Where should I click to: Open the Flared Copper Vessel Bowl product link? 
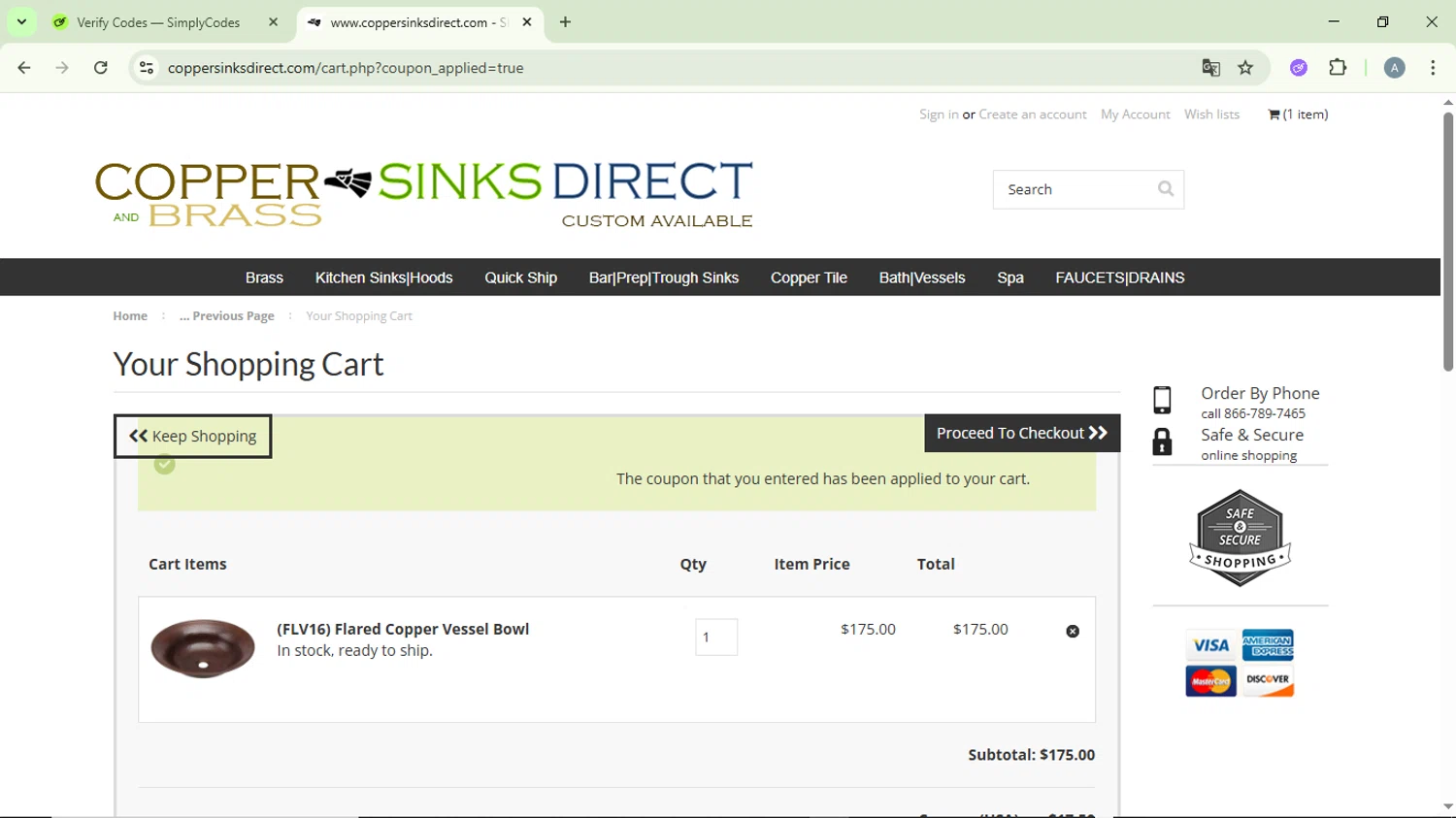tap(403, 629)
